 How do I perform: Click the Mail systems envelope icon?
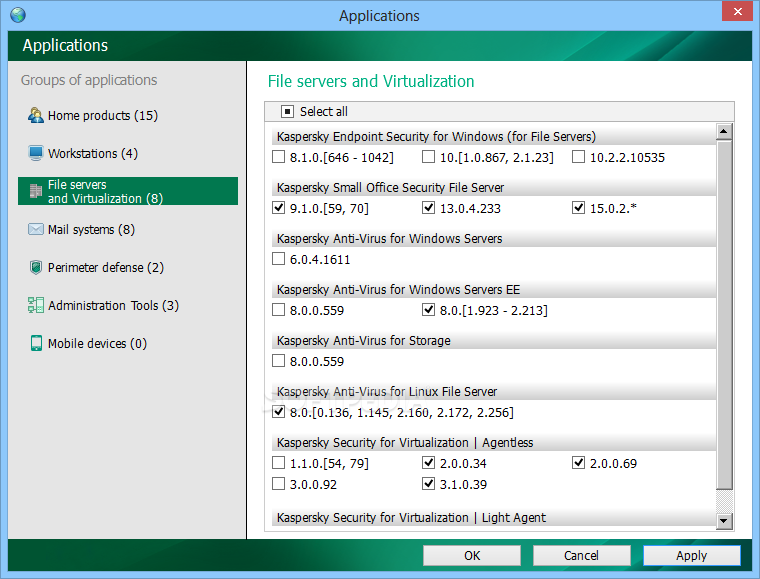click(35, 229)
